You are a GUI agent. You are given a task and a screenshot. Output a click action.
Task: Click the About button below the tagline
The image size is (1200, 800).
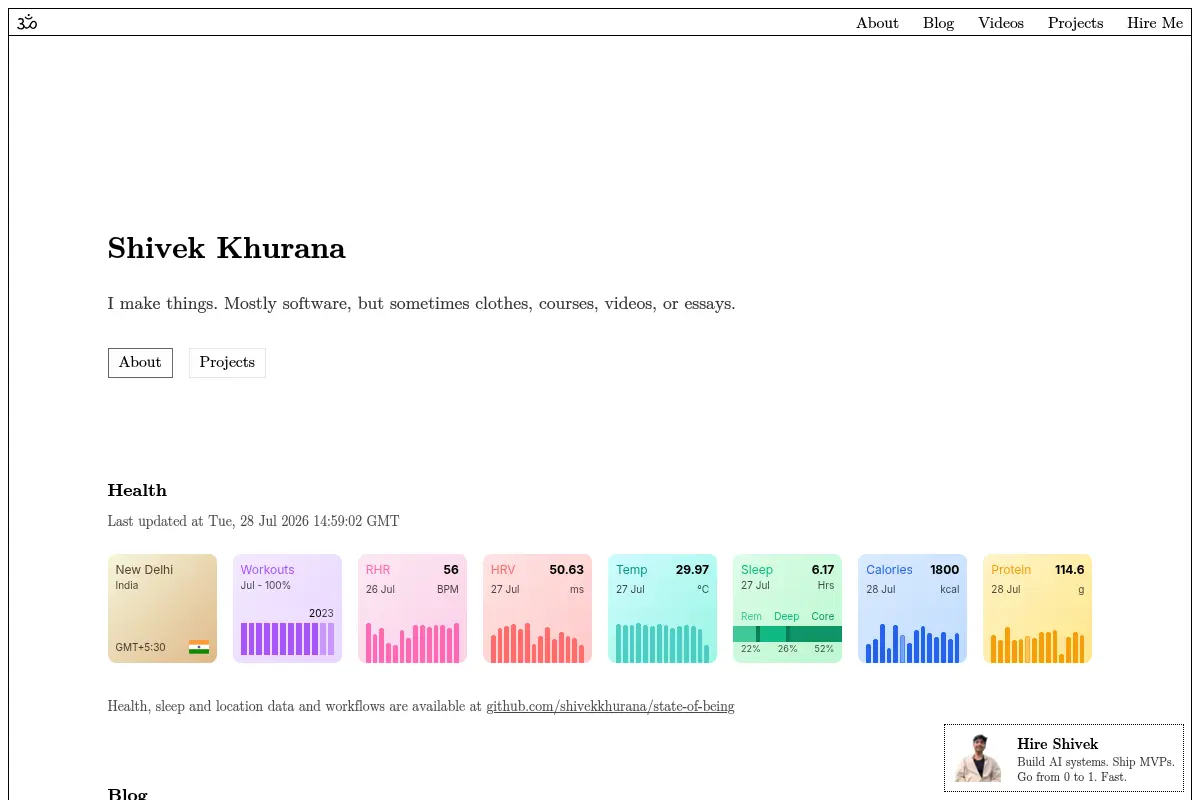[140, 362]
